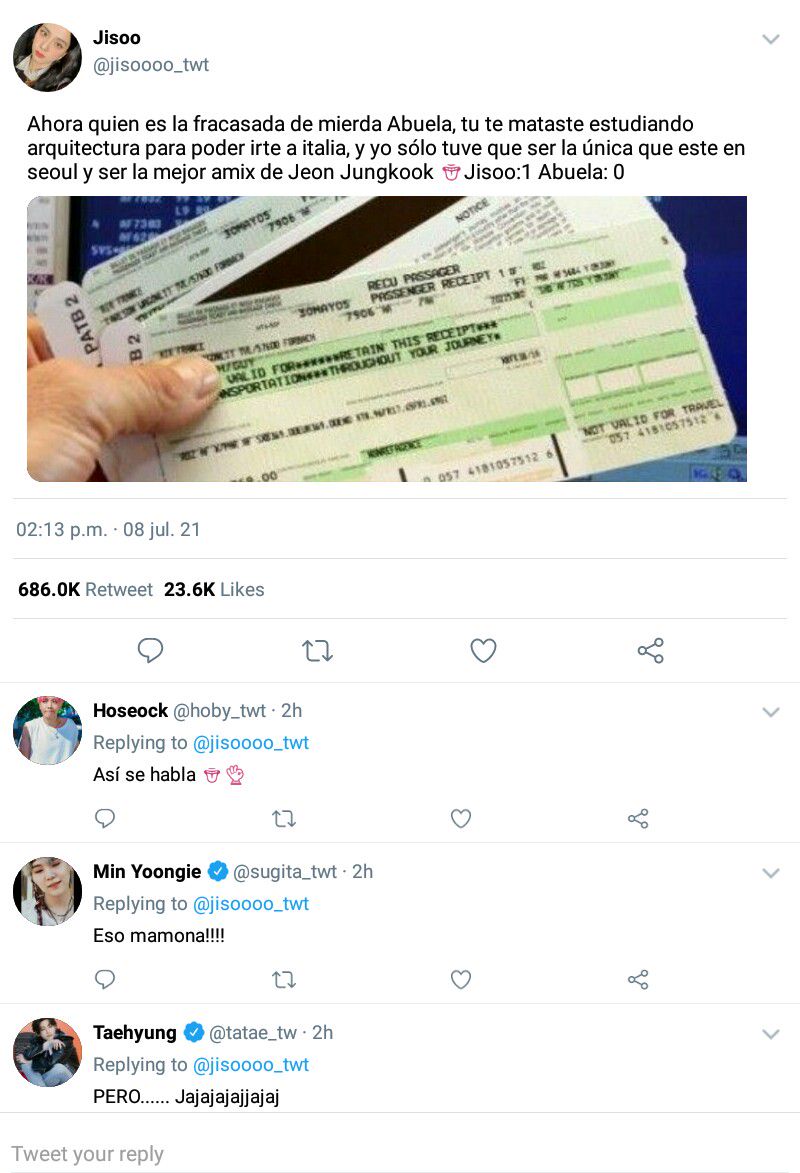Share Hoseock's reply
This screenshot has height=1173, width=800.
[x=638, y=818]
